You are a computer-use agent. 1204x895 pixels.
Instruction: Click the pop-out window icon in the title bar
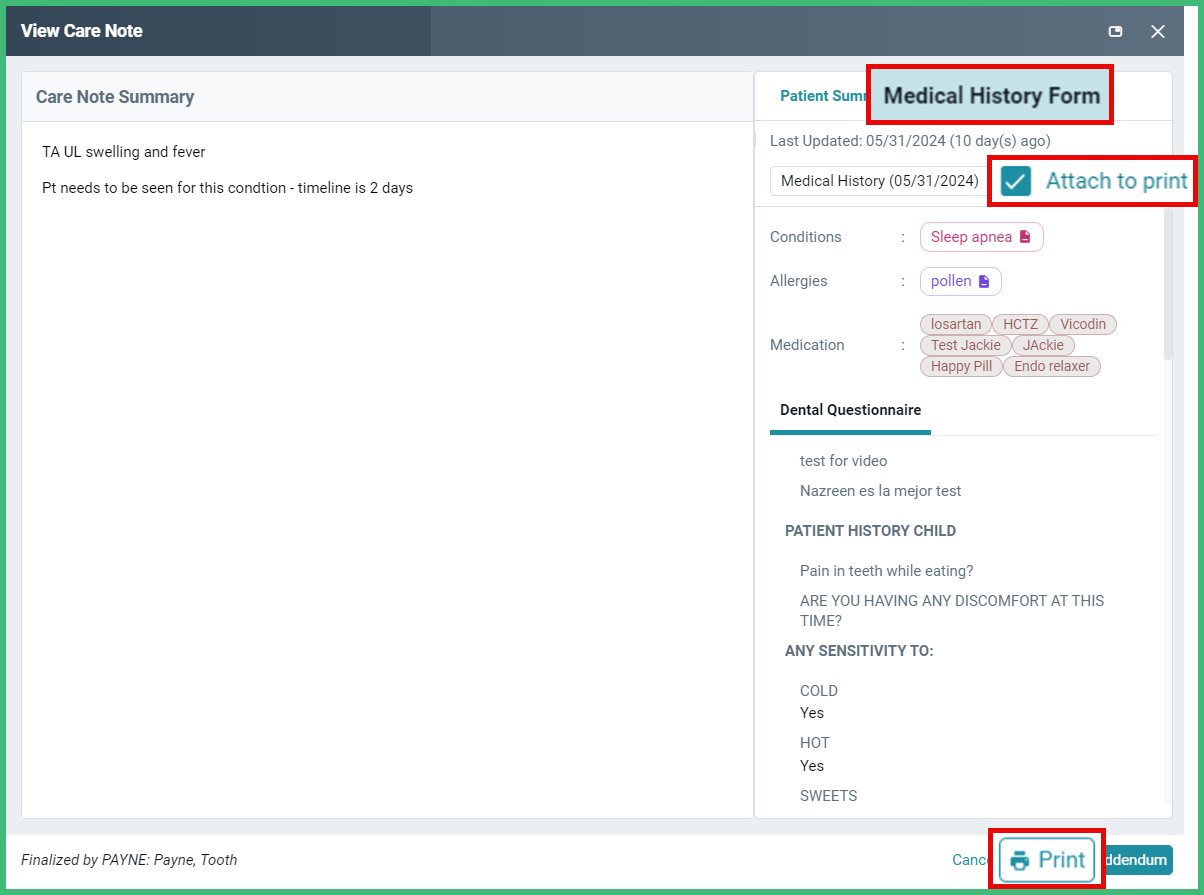[1115, 31]
